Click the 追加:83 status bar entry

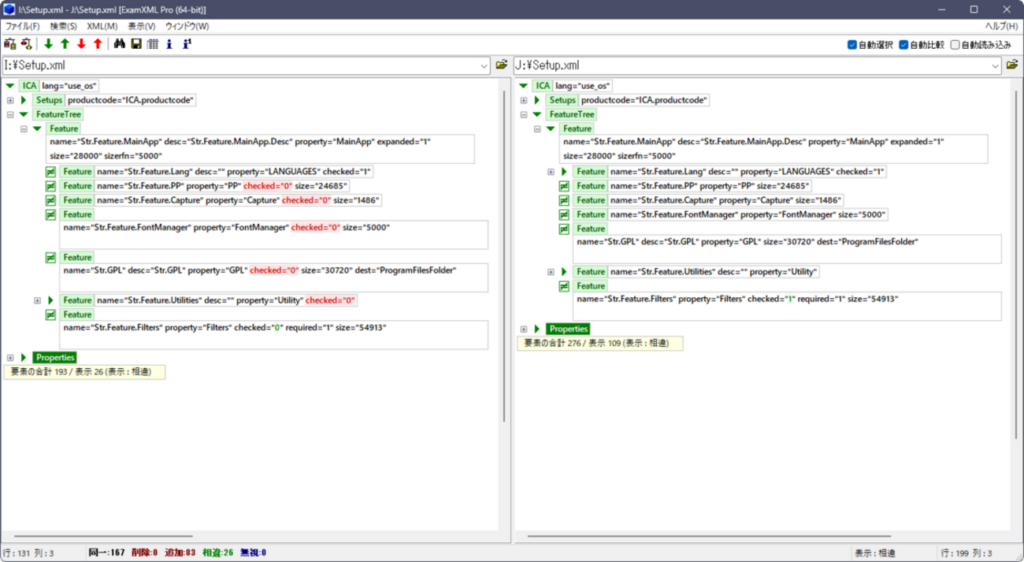tap(180, 553)
